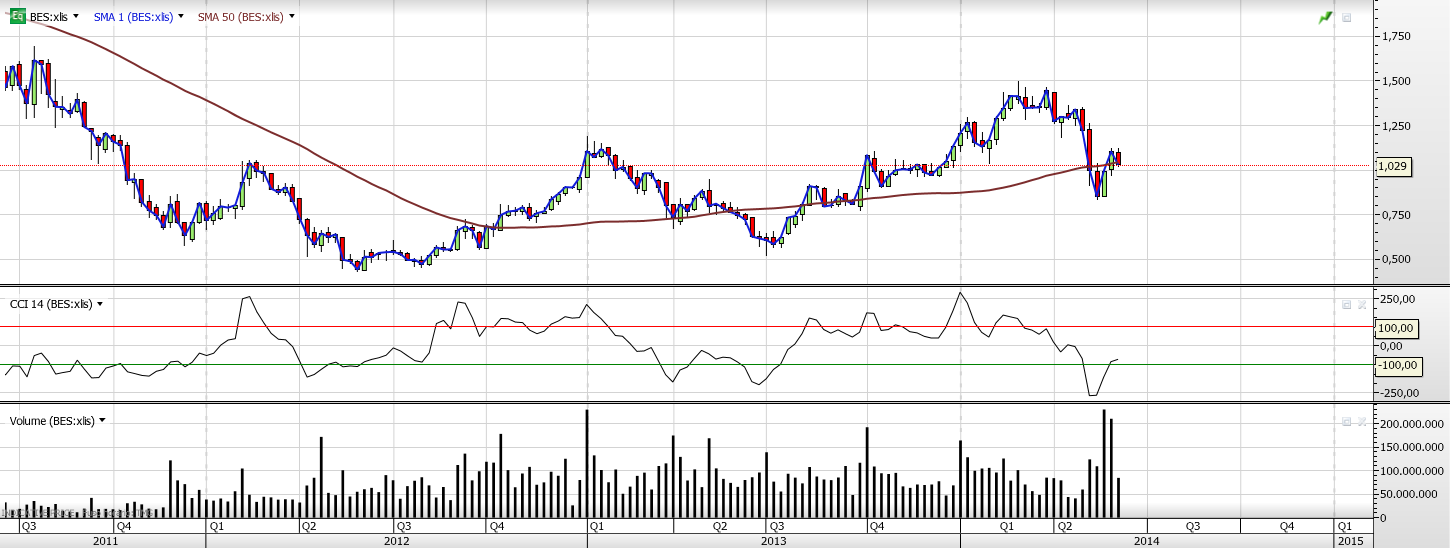Select the CCI 100,00 upper level label
Viewport: 1450px width, 548px height.
pos(1394,327)
